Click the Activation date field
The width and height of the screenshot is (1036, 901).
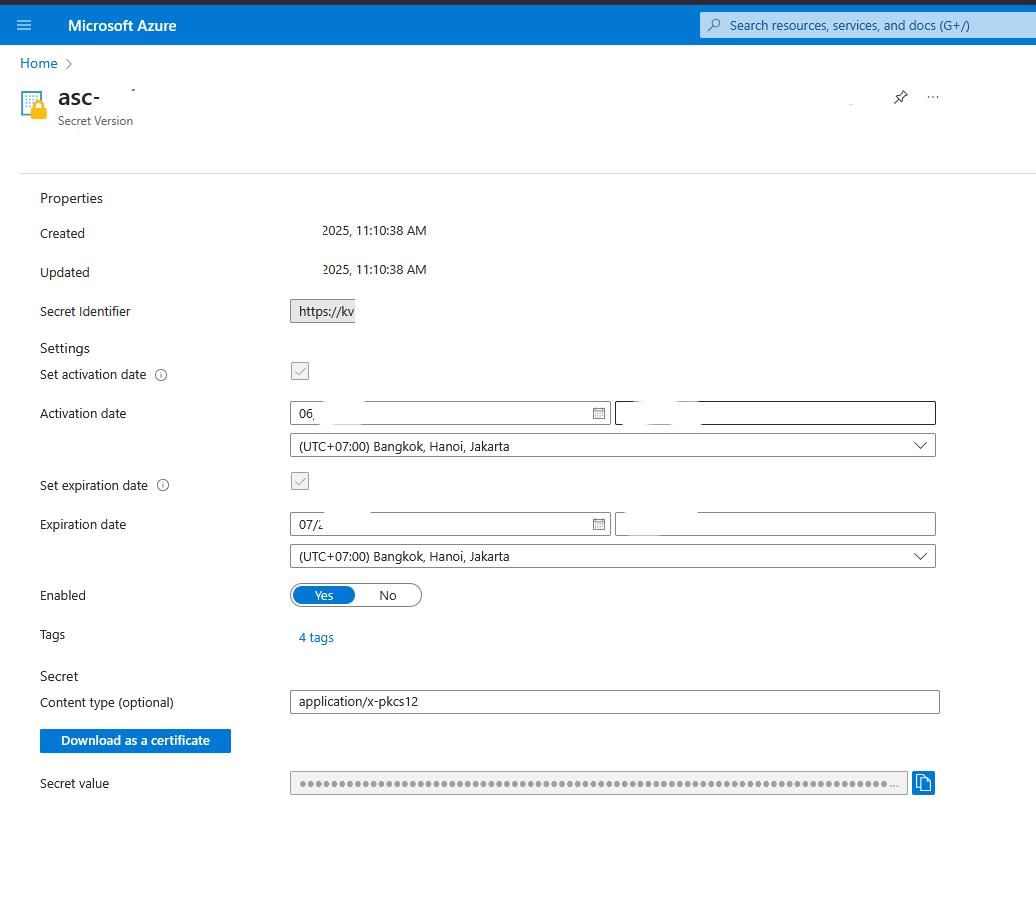(x=450, y=413)
